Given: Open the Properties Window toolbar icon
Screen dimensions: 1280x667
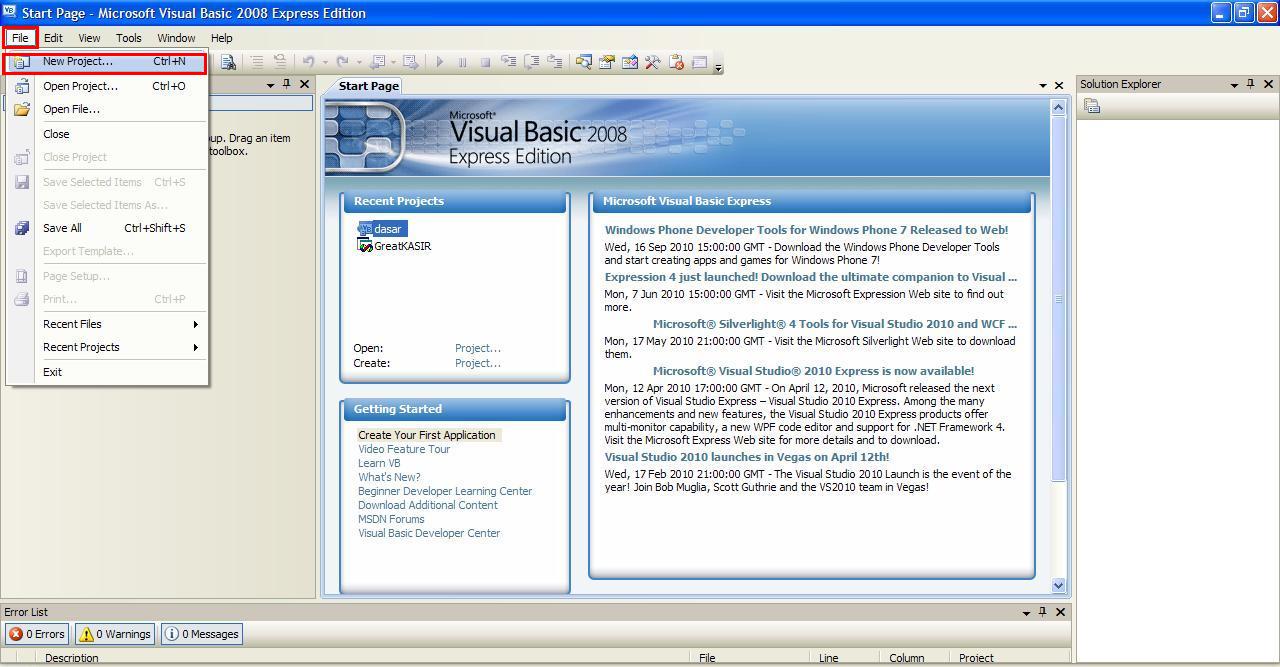Looking at the screenshot, I should [606, 62].
